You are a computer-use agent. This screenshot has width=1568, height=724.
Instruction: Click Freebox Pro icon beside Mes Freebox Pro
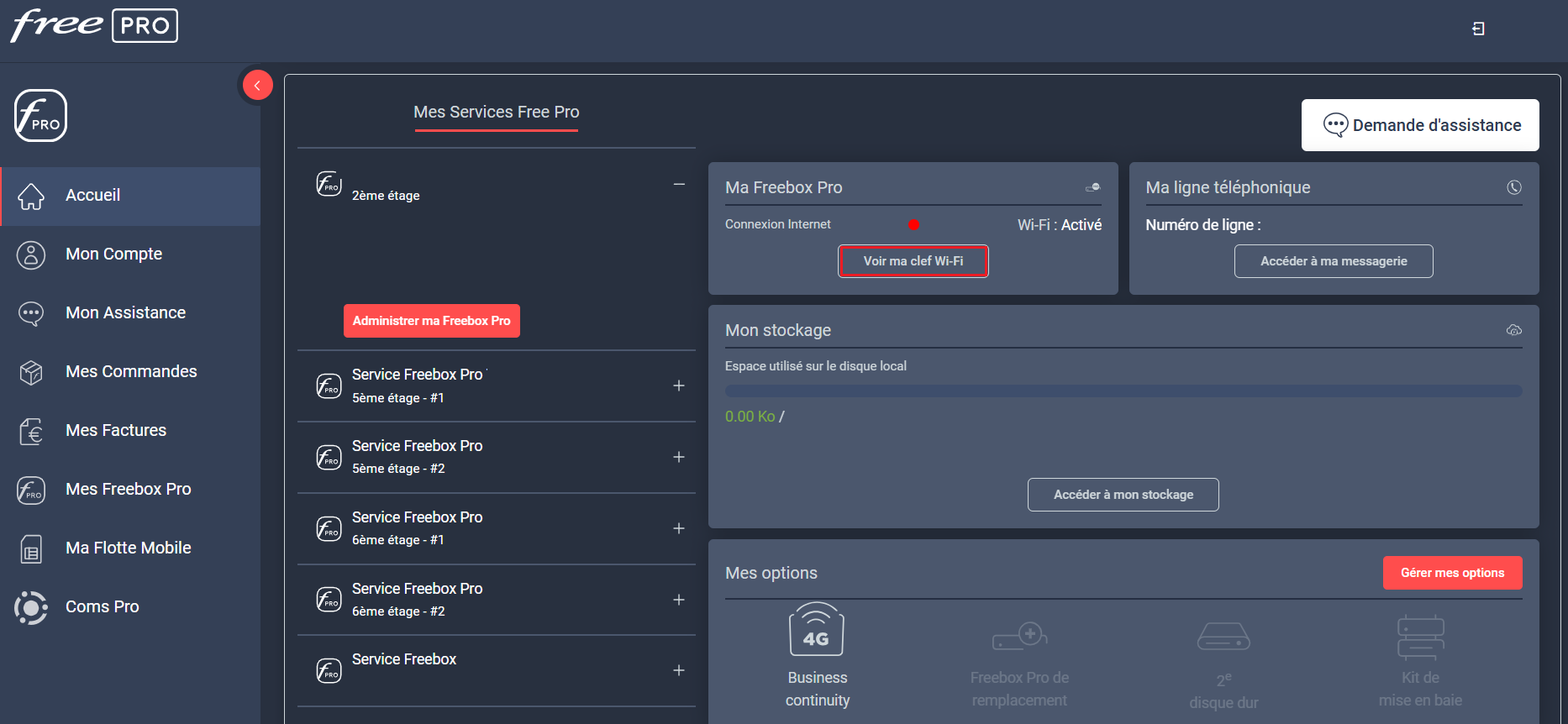[x=31, y=490]
